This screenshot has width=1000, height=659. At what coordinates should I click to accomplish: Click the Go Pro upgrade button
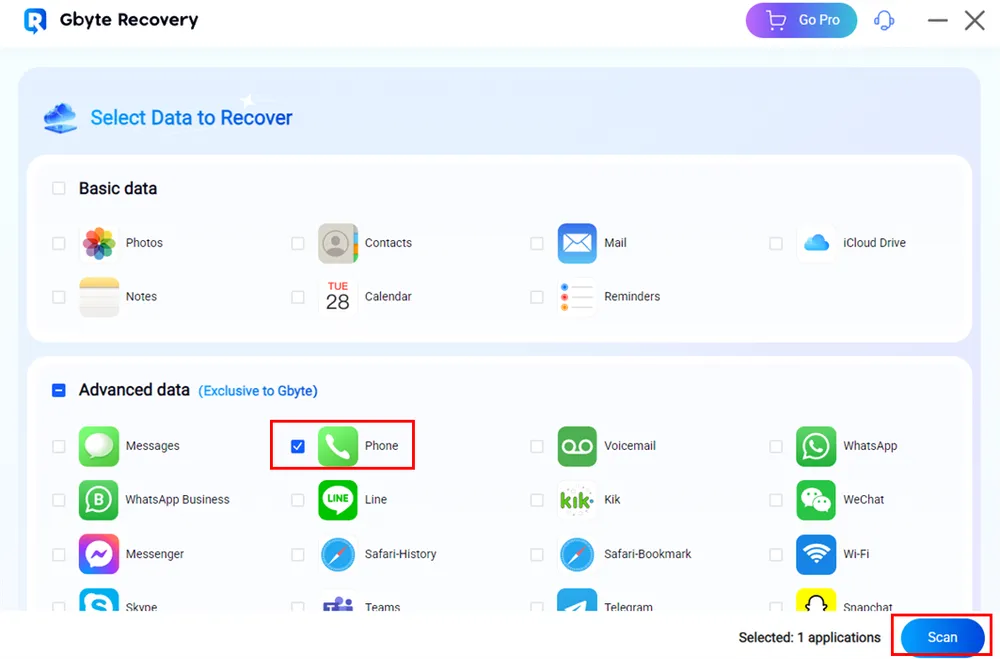coord(801,20)
